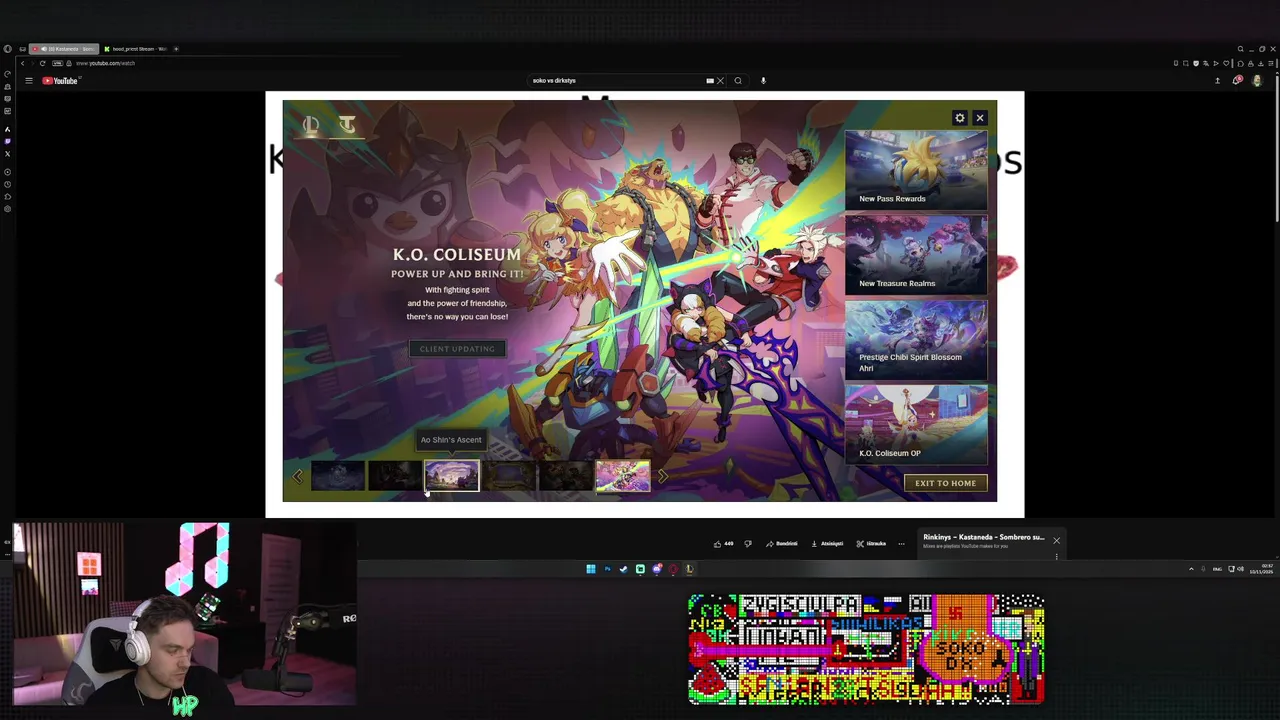The width and height of the screenshot is (1280, 720).
Task: Open browser sidebar settings gear at bottom
Action: (x=7, y=208)
